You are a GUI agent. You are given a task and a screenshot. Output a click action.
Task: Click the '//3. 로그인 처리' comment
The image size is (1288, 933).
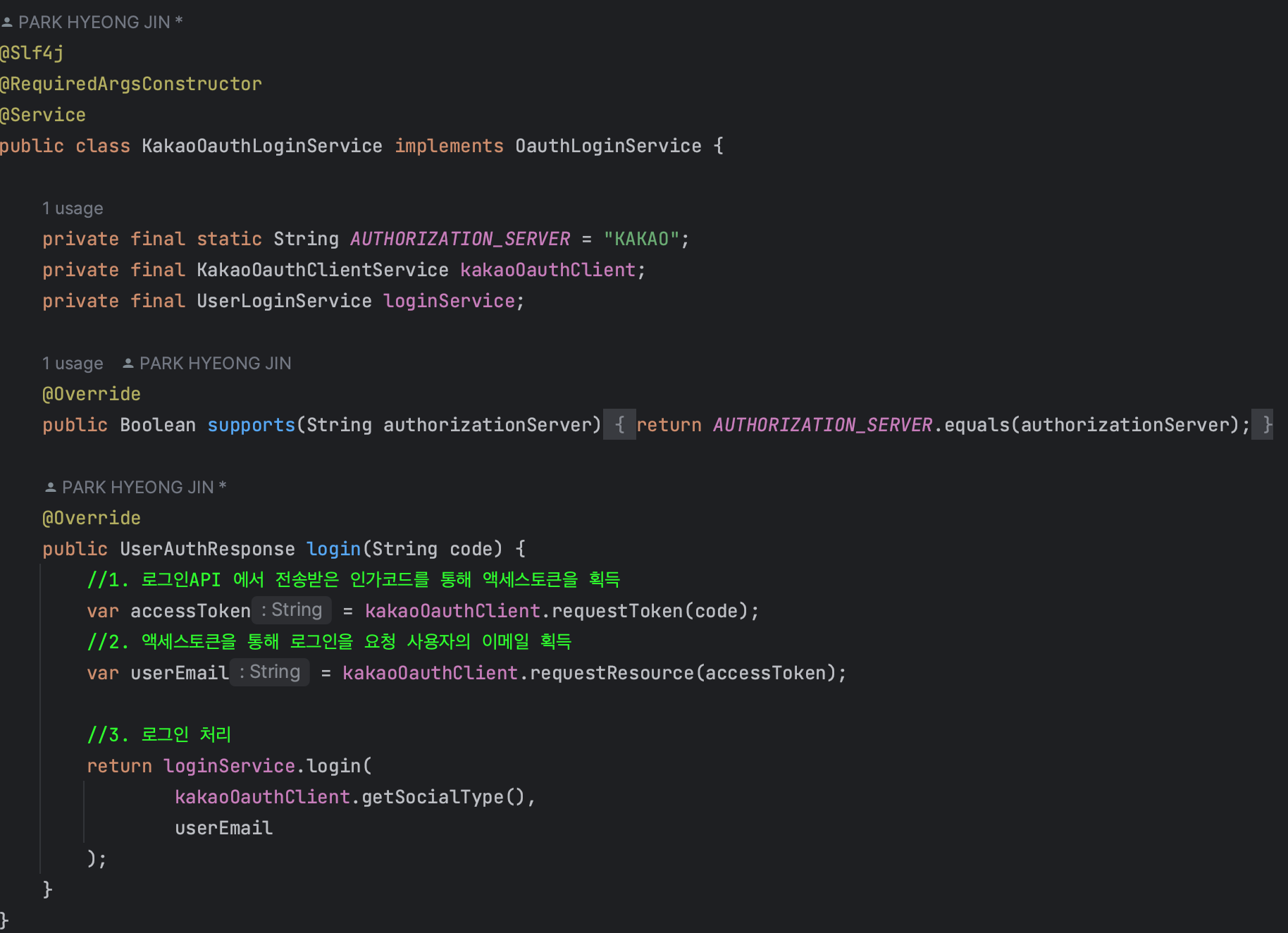coord(159,736)
